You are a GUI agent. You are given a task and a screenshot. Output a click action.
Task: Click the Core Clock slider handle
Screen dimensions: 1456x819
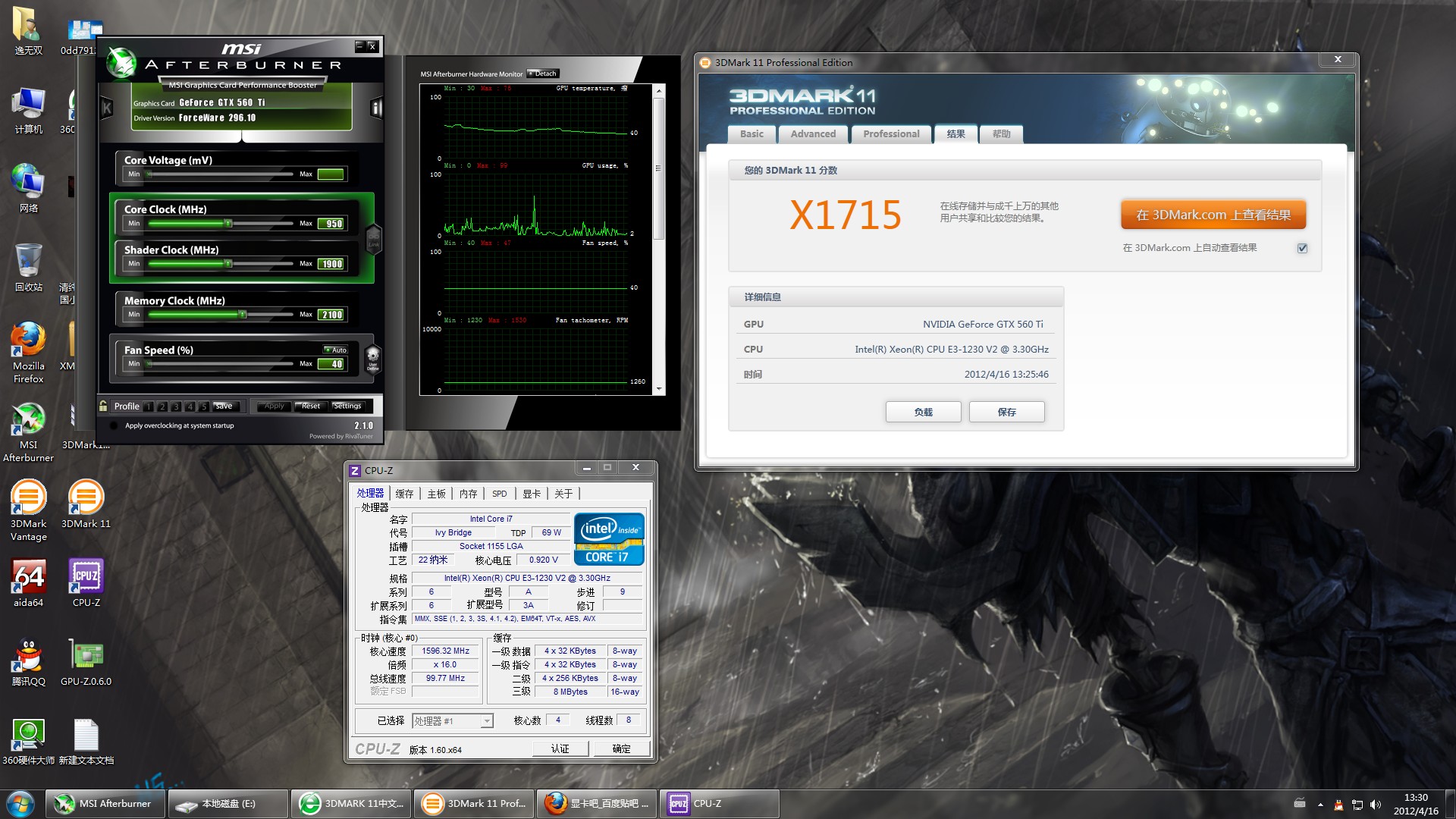click(x=228, y=223)
